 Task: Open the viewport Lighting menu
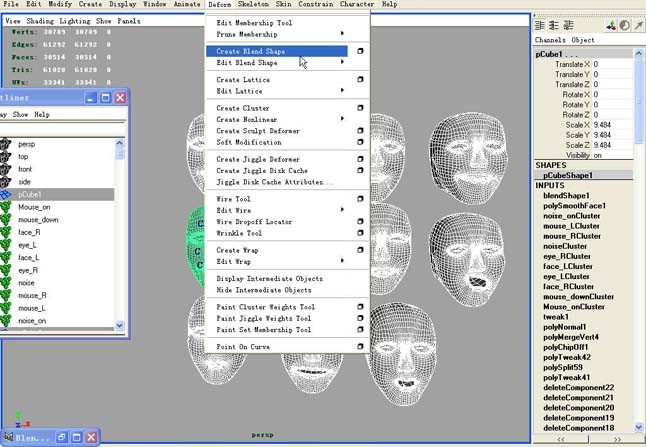tap(75, 21)
